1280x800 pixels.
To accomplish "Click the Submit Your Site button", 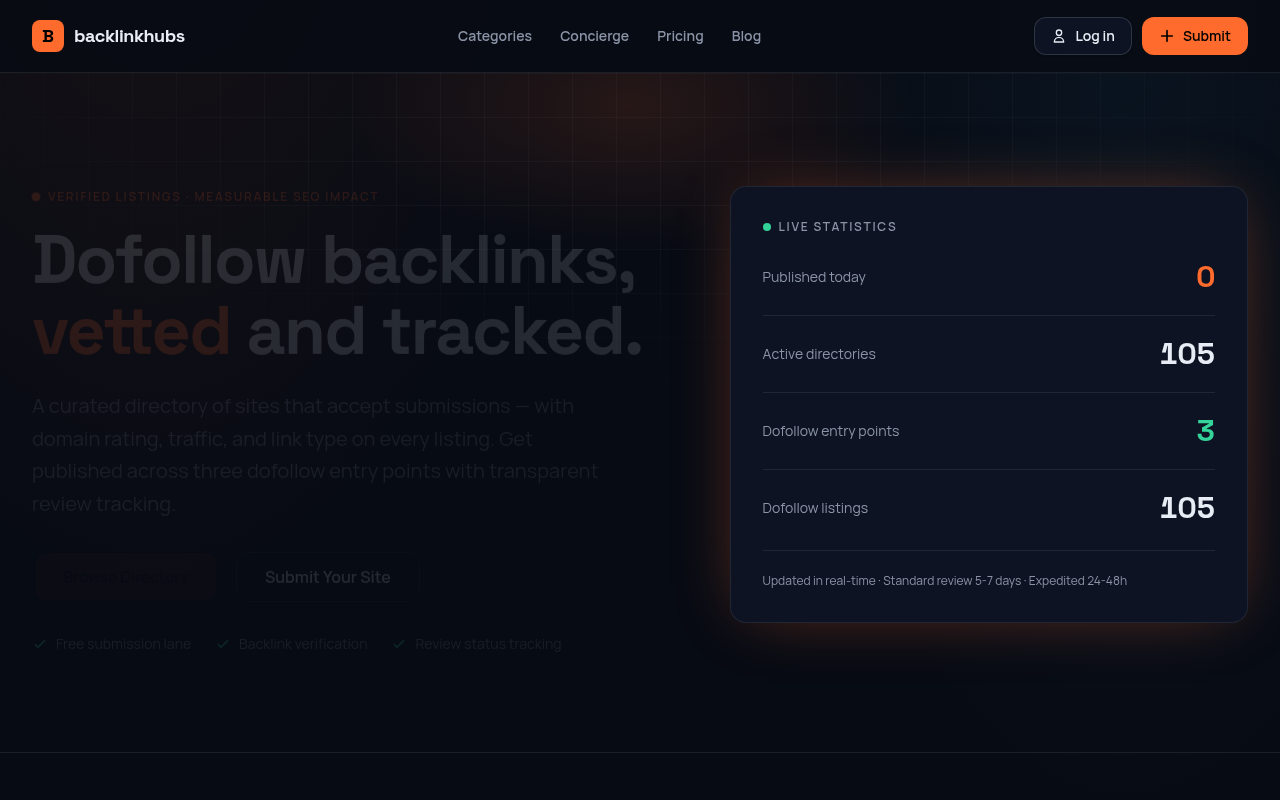I will (328, 577).
